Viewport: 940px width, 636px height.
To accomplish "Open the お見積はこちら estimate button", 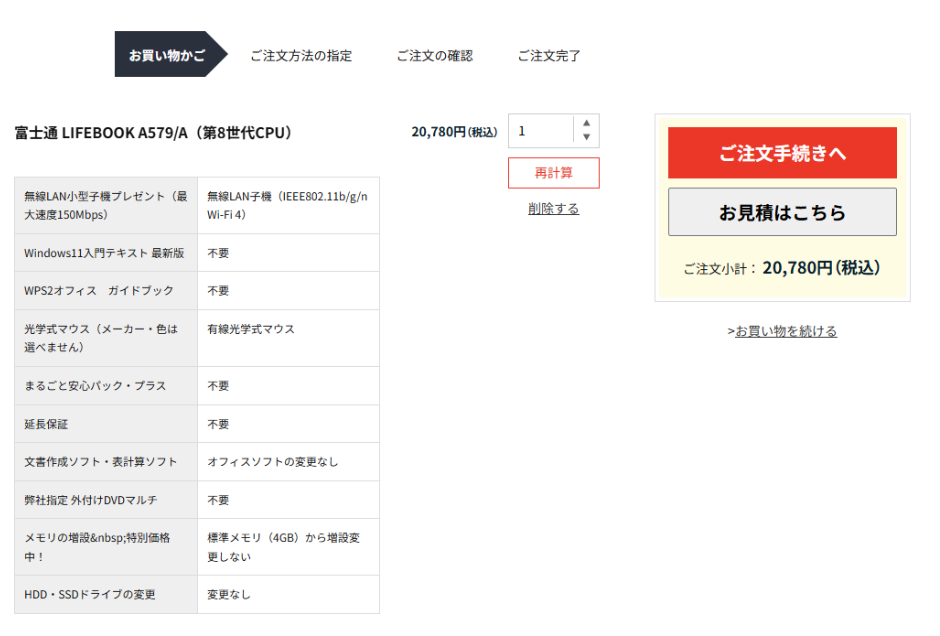I will [782, 212].
